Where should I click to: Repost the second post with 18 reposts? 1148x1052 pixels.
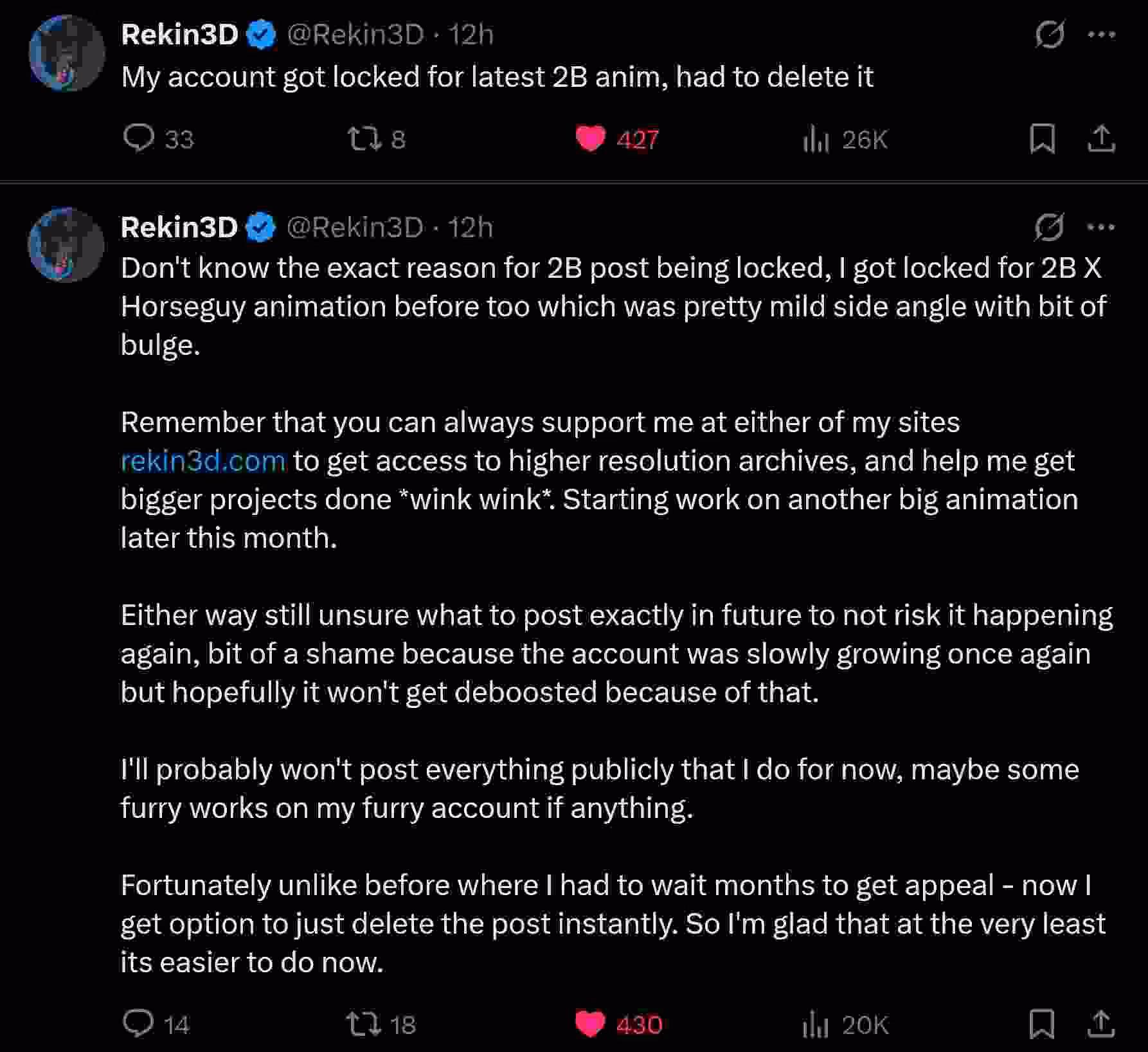click(x=363, y=1024)
